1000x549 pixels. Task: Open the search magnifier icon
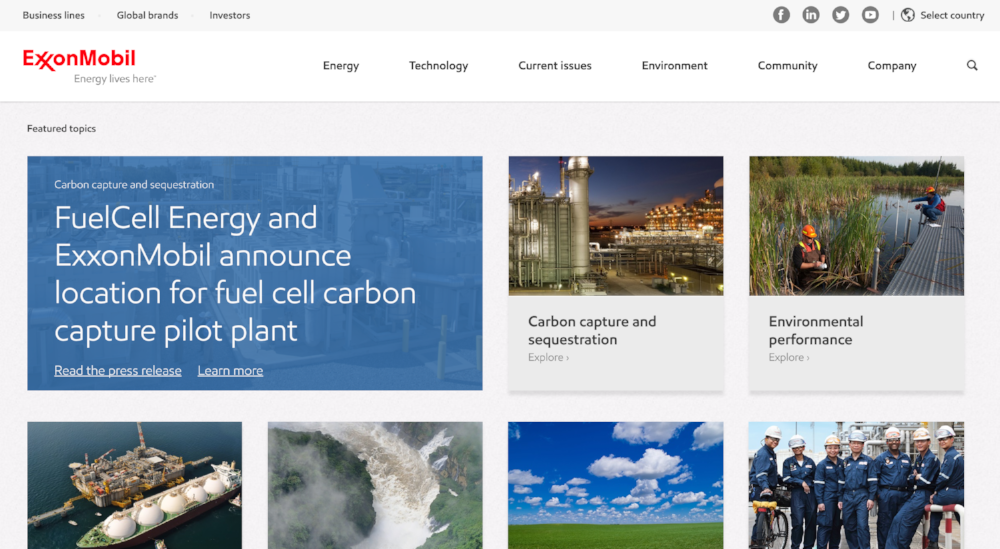(972, 65)
